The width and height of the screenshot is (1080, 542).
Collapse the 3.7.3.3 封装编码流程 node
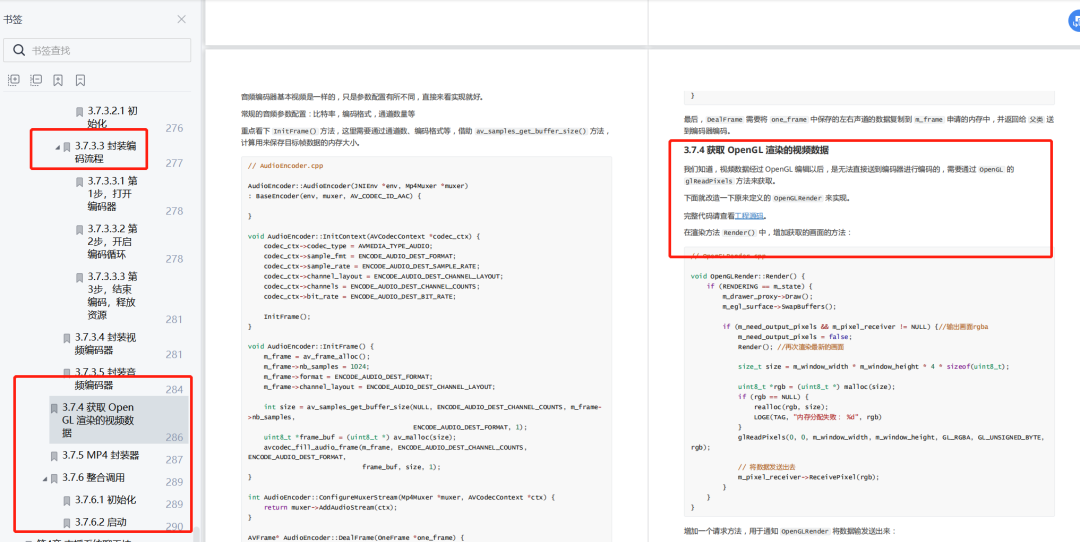[x=57, y=147]
